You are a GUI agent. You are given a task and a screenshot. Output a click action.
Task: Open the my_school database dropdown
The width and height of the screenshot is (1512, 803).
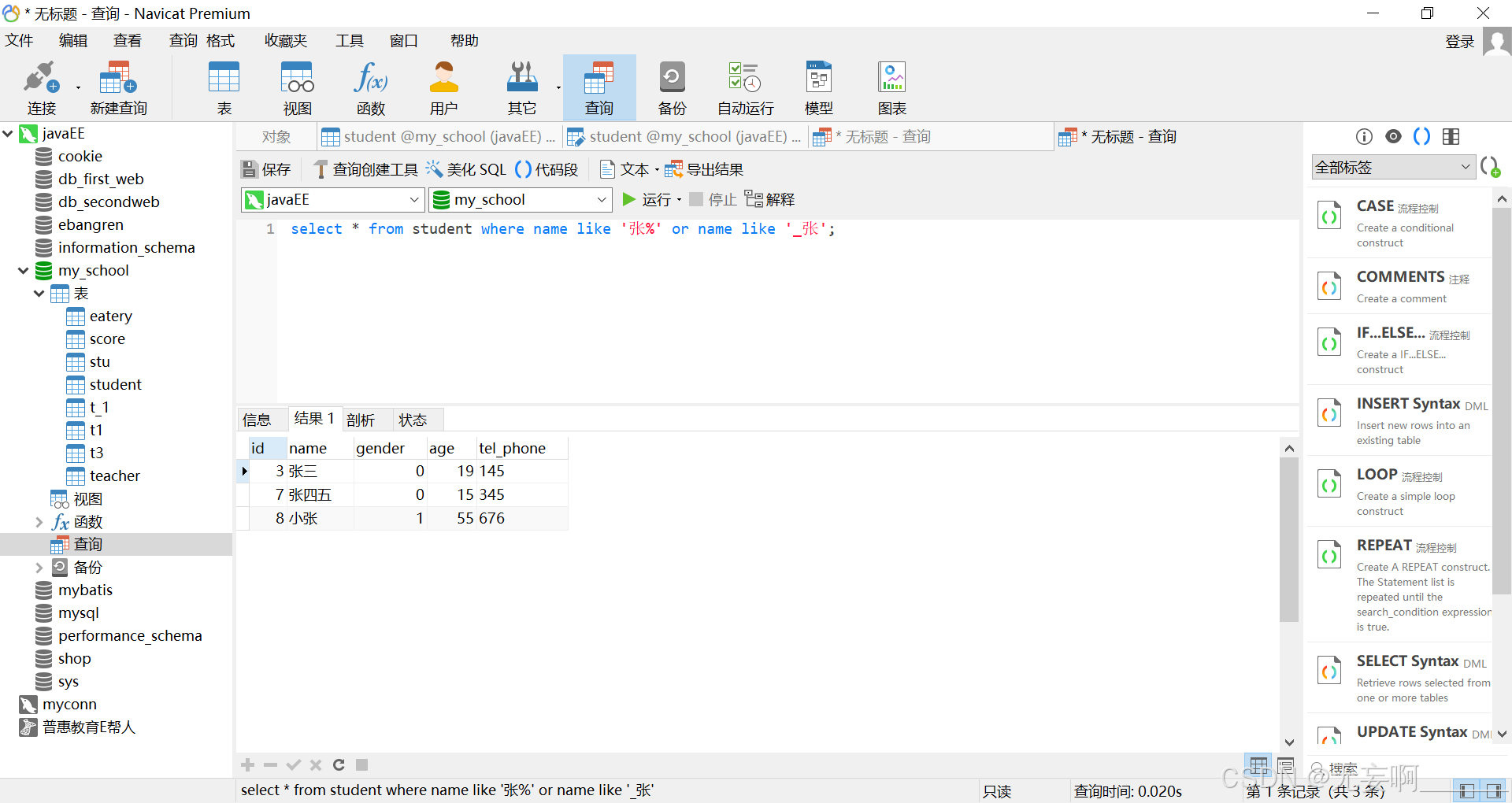pyautogui.click(x=521, y=199)
